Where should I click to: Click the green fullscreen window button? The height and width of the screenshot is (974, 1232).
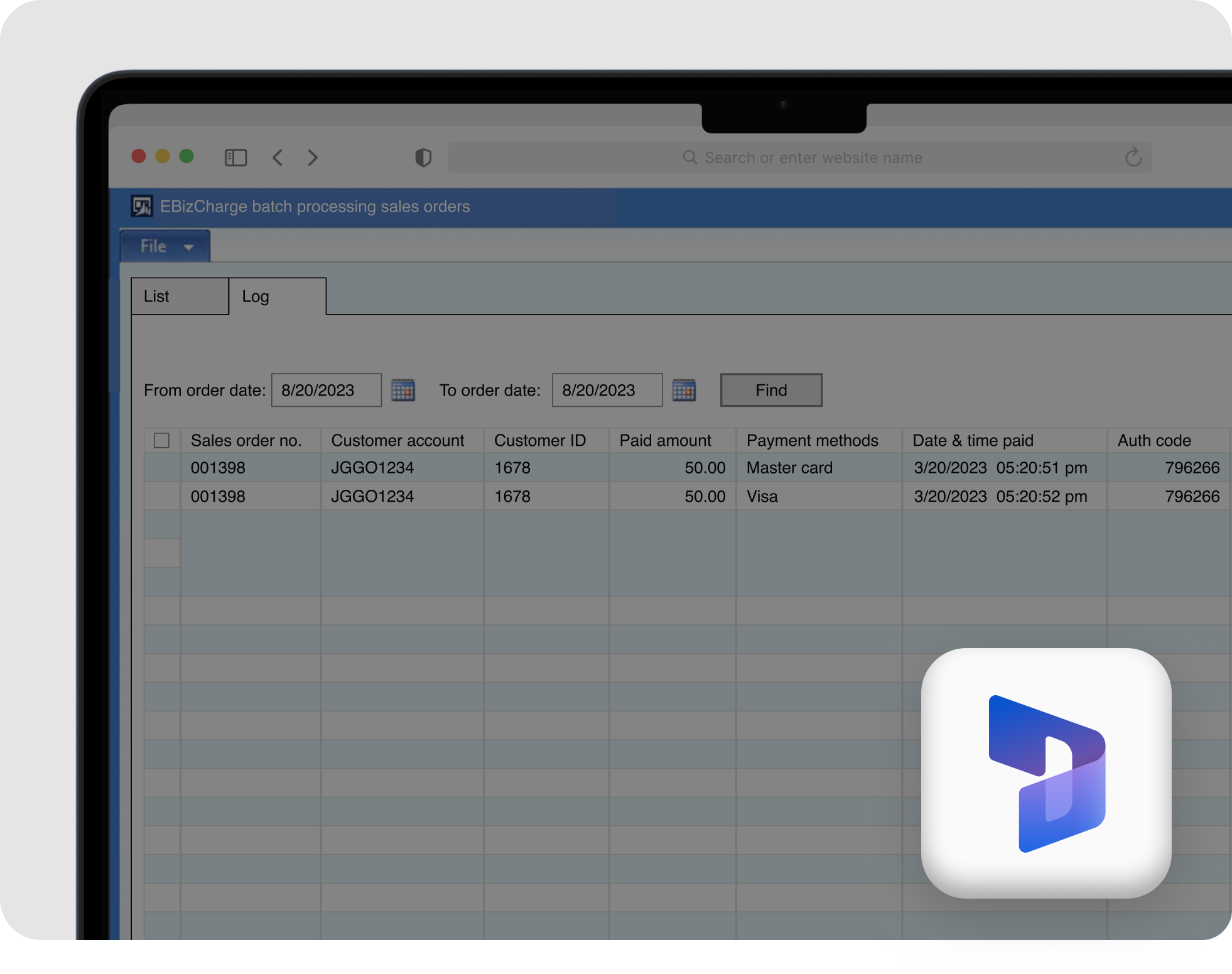(186, 156)
